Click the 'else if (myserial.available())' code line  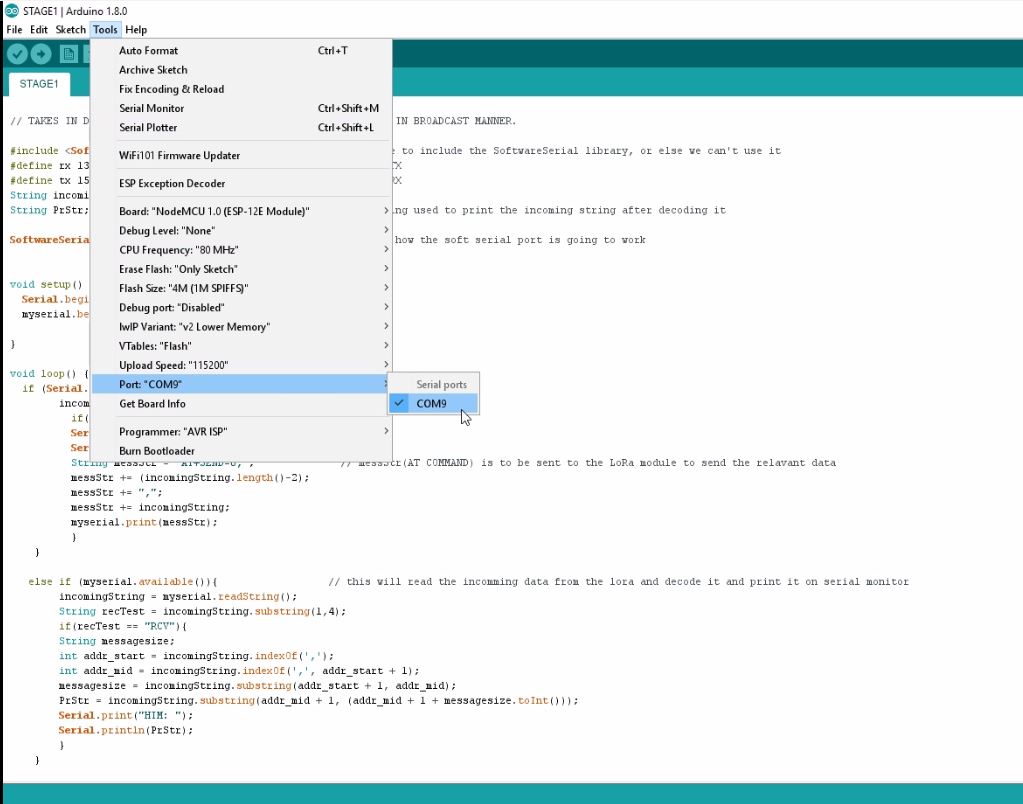[123, 581]
